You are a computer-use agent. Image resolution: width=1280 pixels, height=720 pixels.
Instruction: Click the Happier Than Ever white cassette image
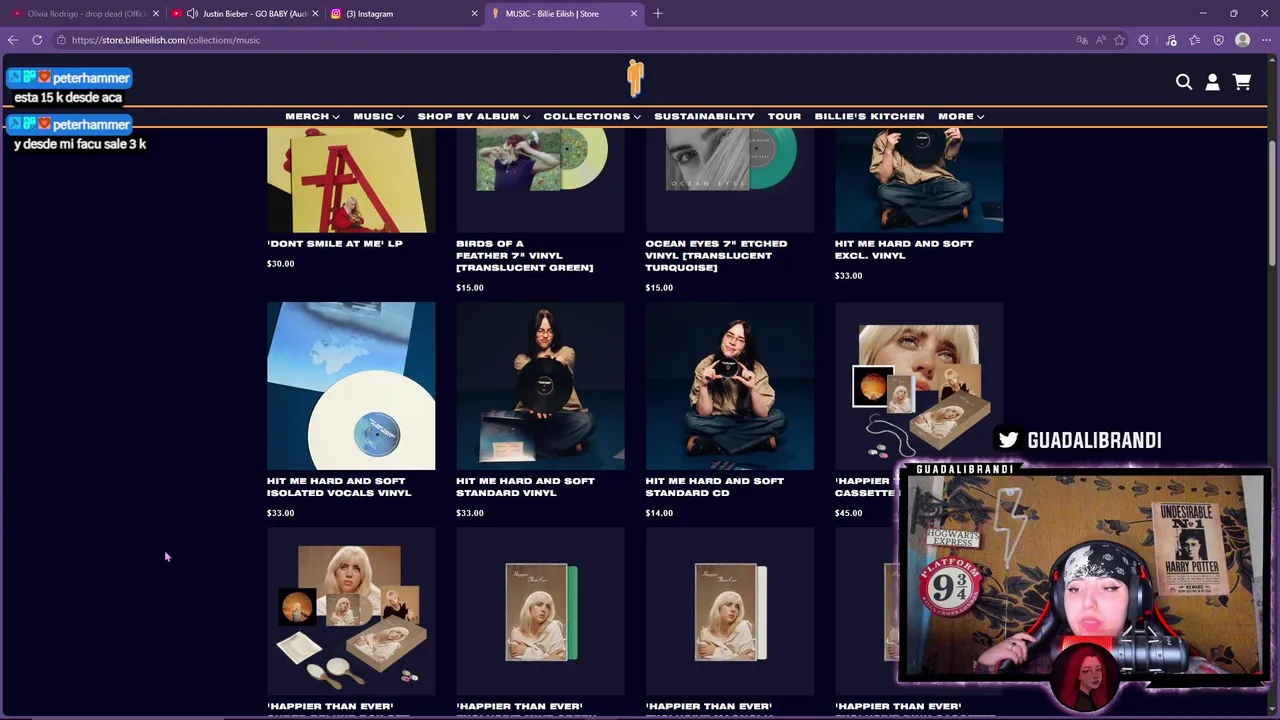pos(729,611)
